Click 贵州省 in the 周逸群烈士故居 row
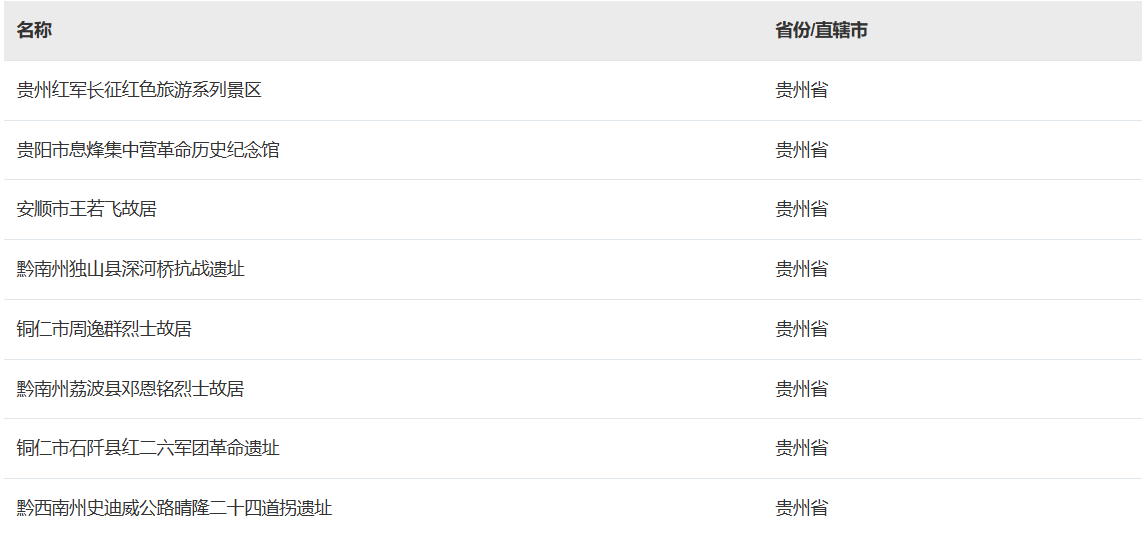 coord(802,330)
